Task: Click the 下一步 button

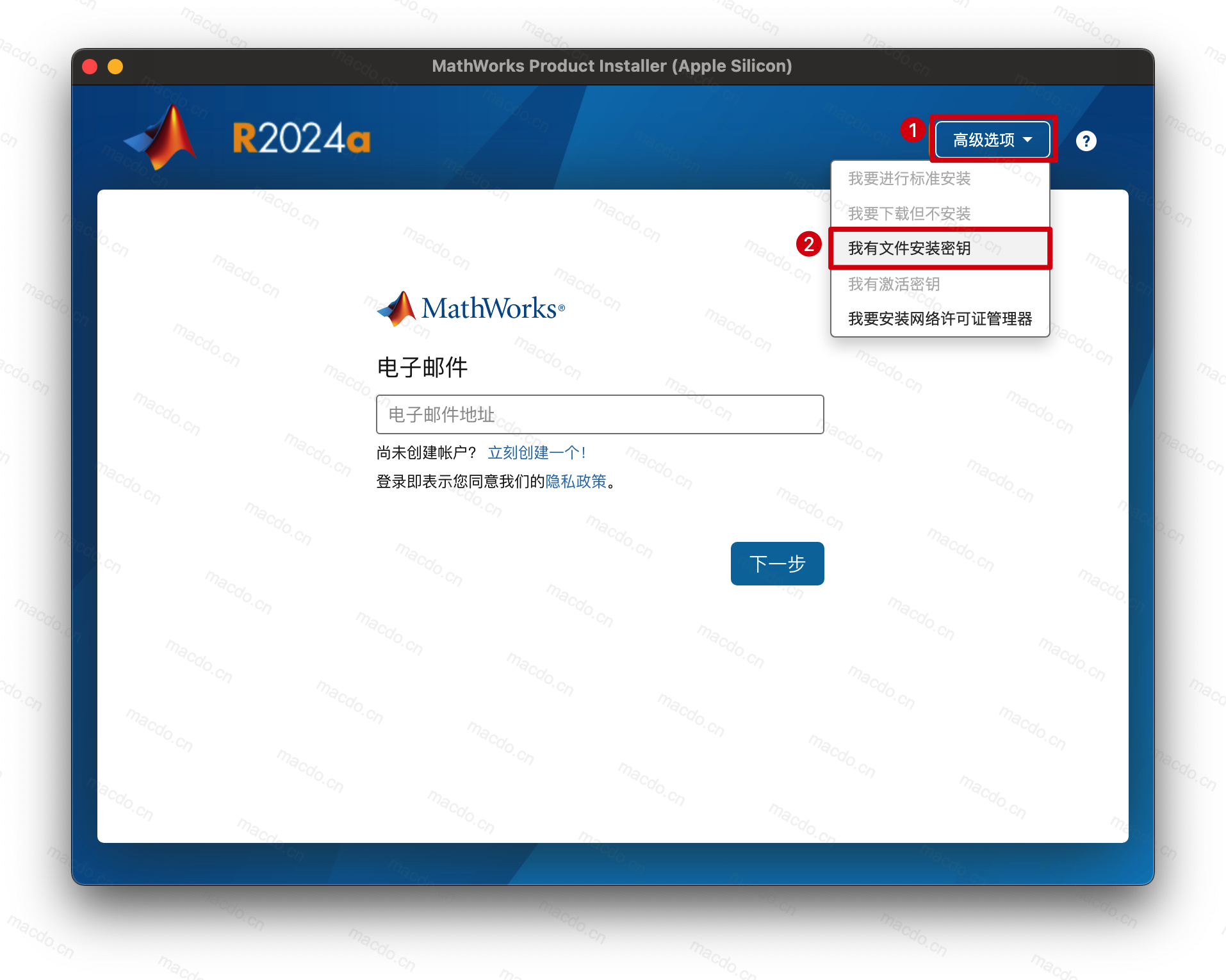Action: tap(777, 564)
